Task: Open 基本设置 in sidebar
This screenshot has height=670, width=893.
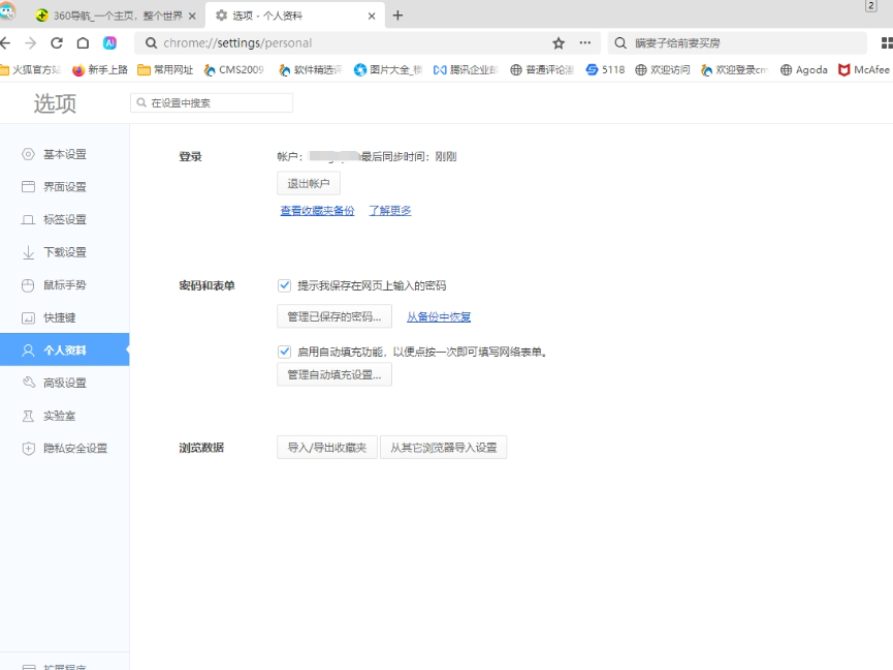Action: coord(65,154)
